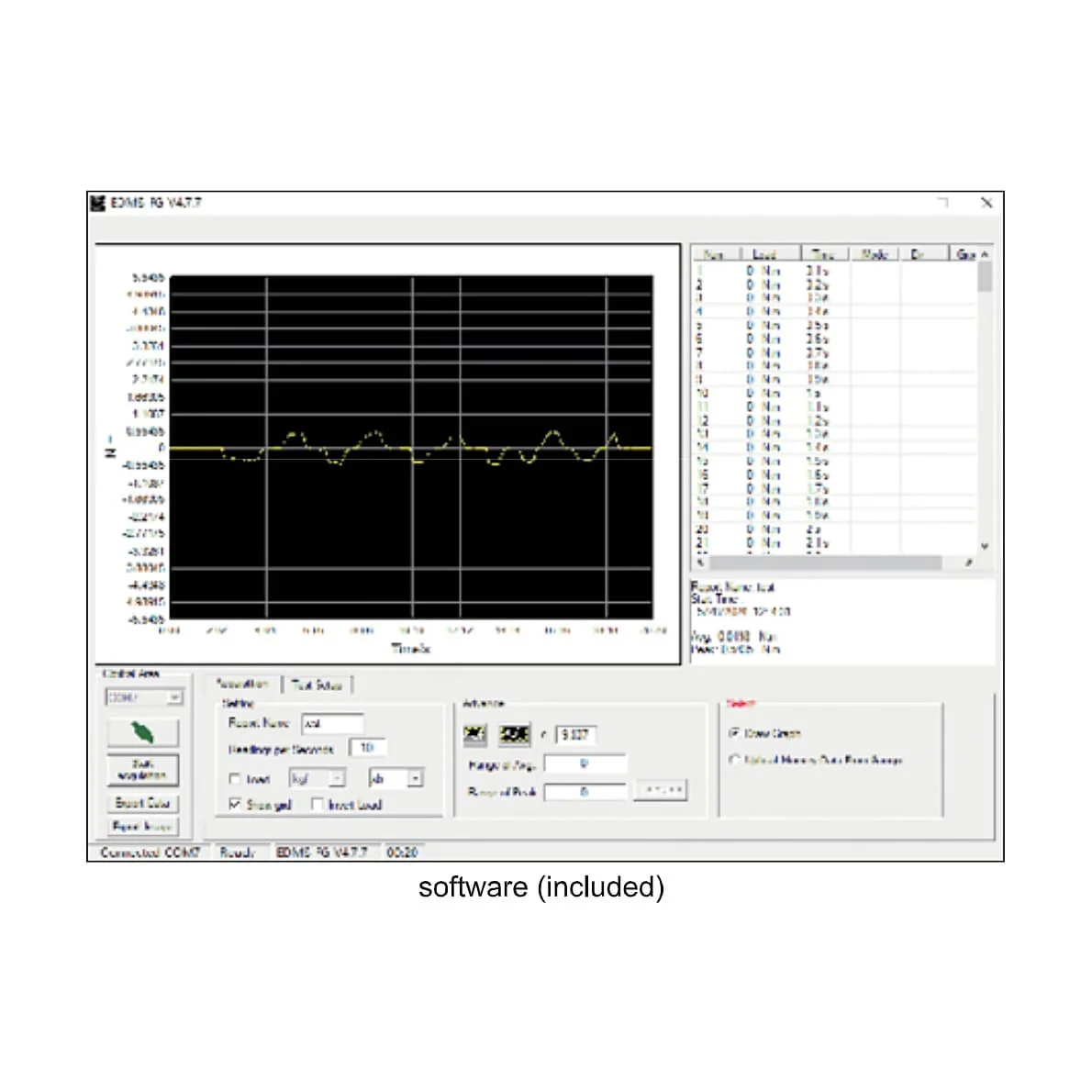This screenshot has height=1092, width=1092.
Task: Click the Start acquisition button
Action: click(x=143, y=770)
